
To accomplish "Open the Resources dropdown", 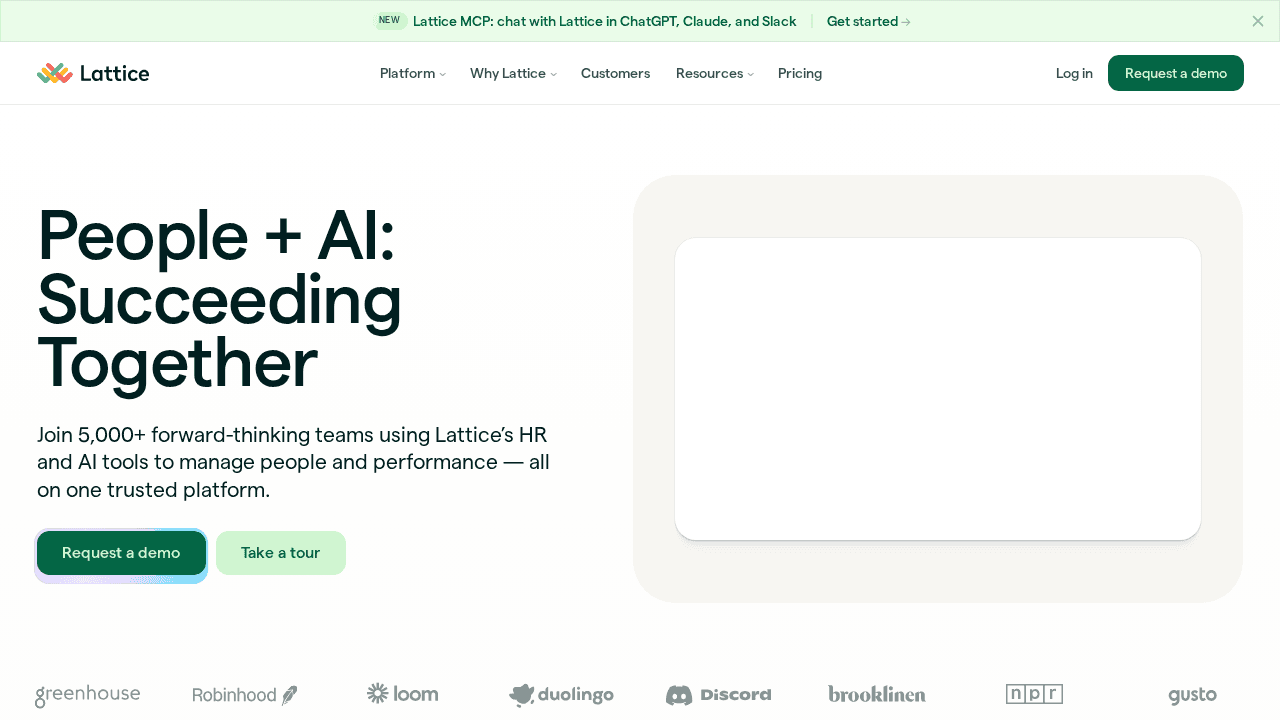I will coord(715,73).
